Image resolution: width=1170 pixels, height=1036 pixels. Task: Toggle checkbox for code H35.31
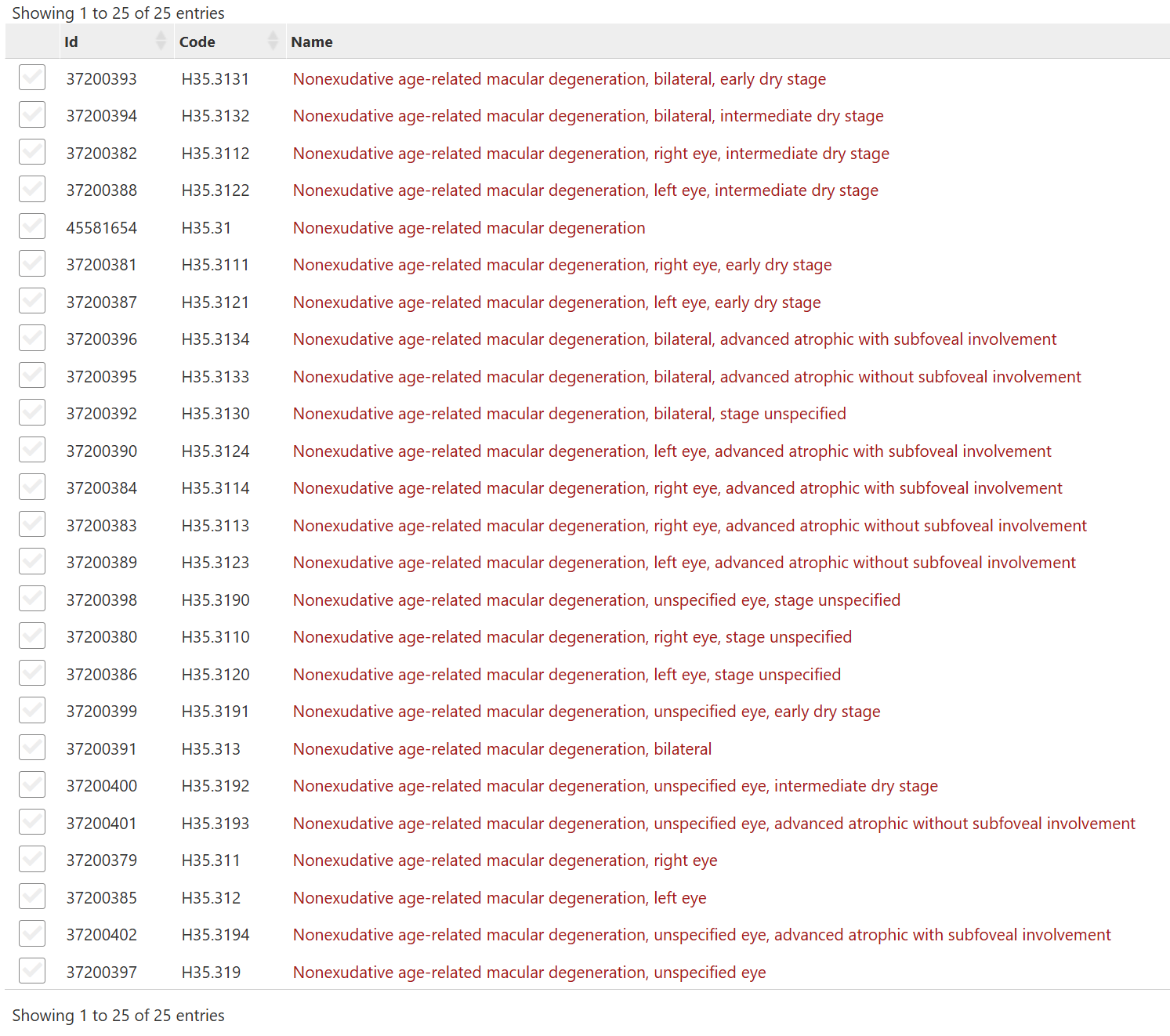(32, 226)
